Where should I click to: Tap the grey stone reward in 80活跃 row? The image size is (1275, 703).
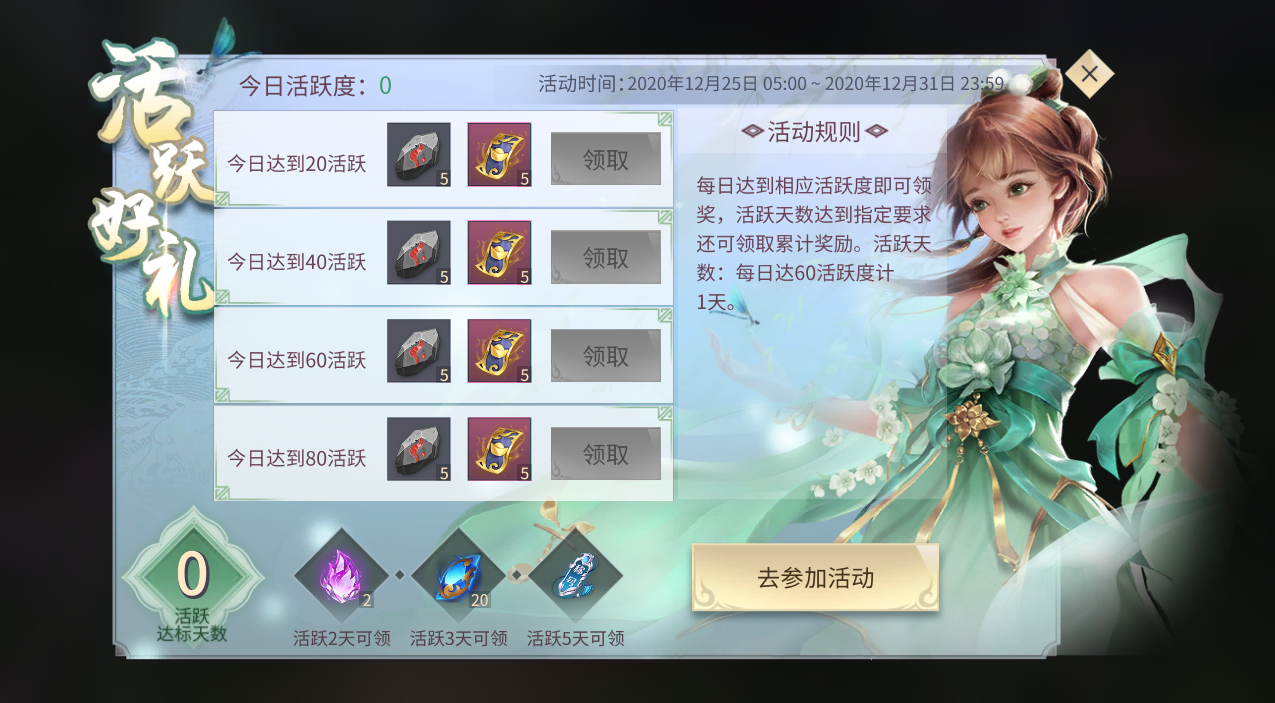coord(419,449)
